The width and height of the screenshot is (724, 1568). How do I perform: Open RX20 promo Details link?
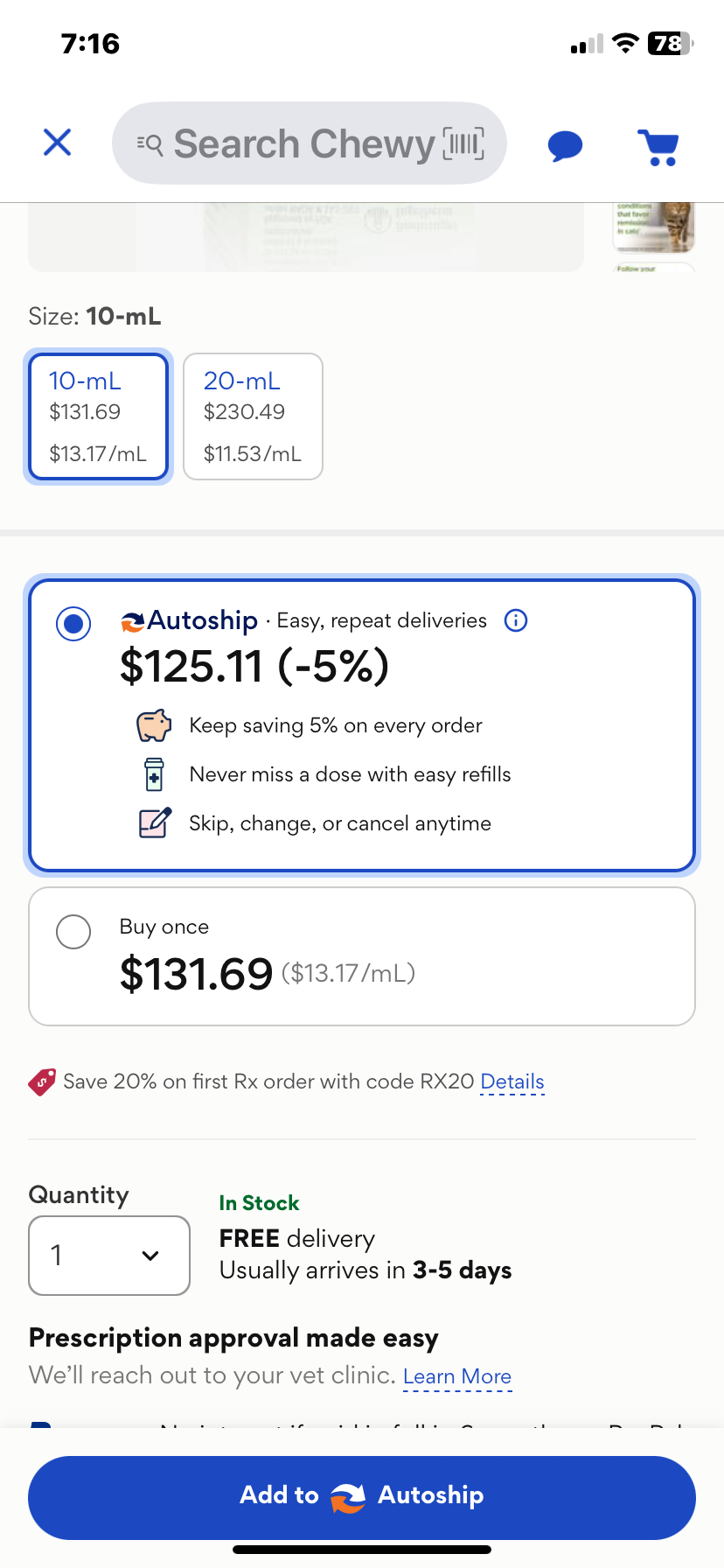click(x=512, y=1082)
